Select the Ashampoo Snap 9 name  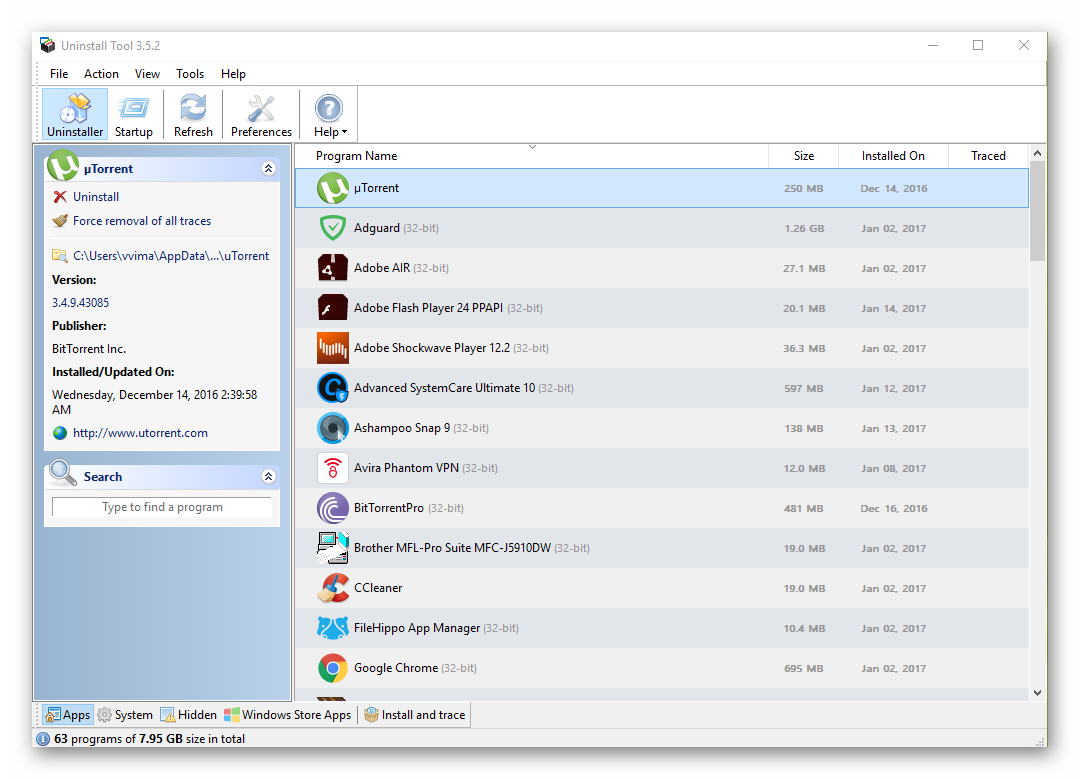tap(402, 428)
